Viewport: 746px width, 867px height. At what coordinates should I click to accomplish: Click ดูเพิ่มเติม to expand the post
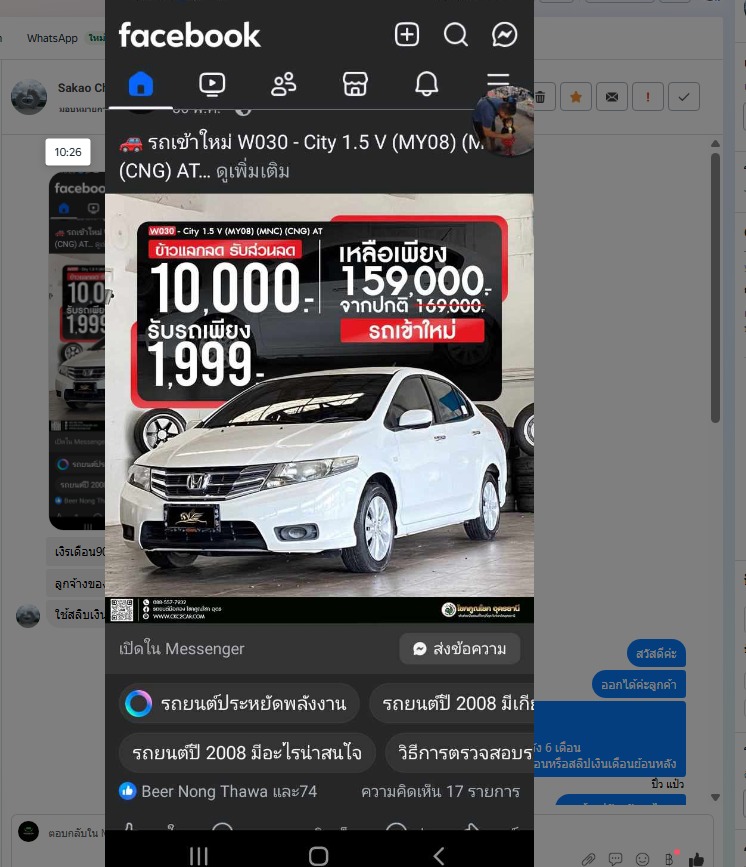(x=253, y=171)
